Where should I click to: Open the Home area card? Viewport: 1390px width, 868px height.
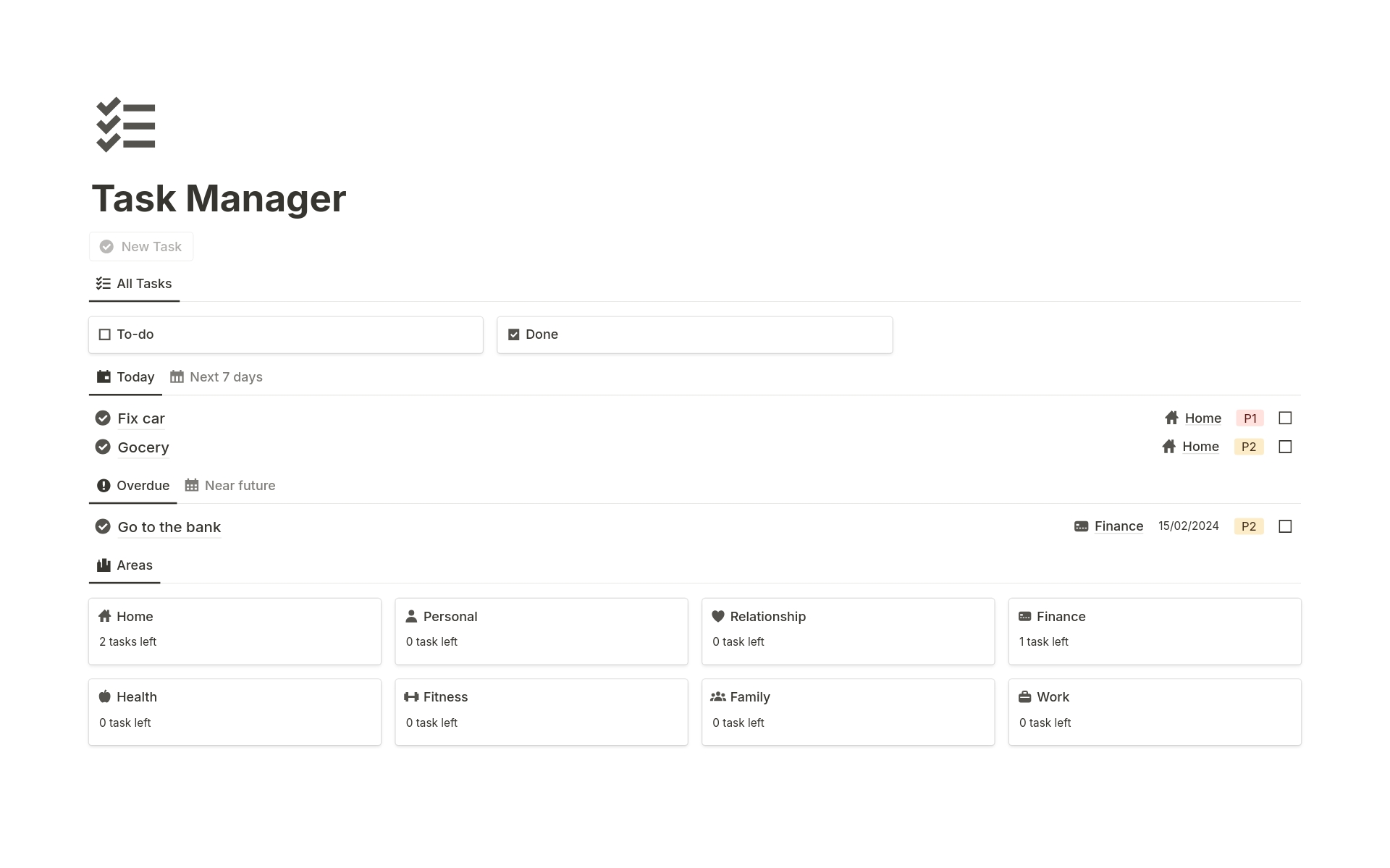click(234, 628)
